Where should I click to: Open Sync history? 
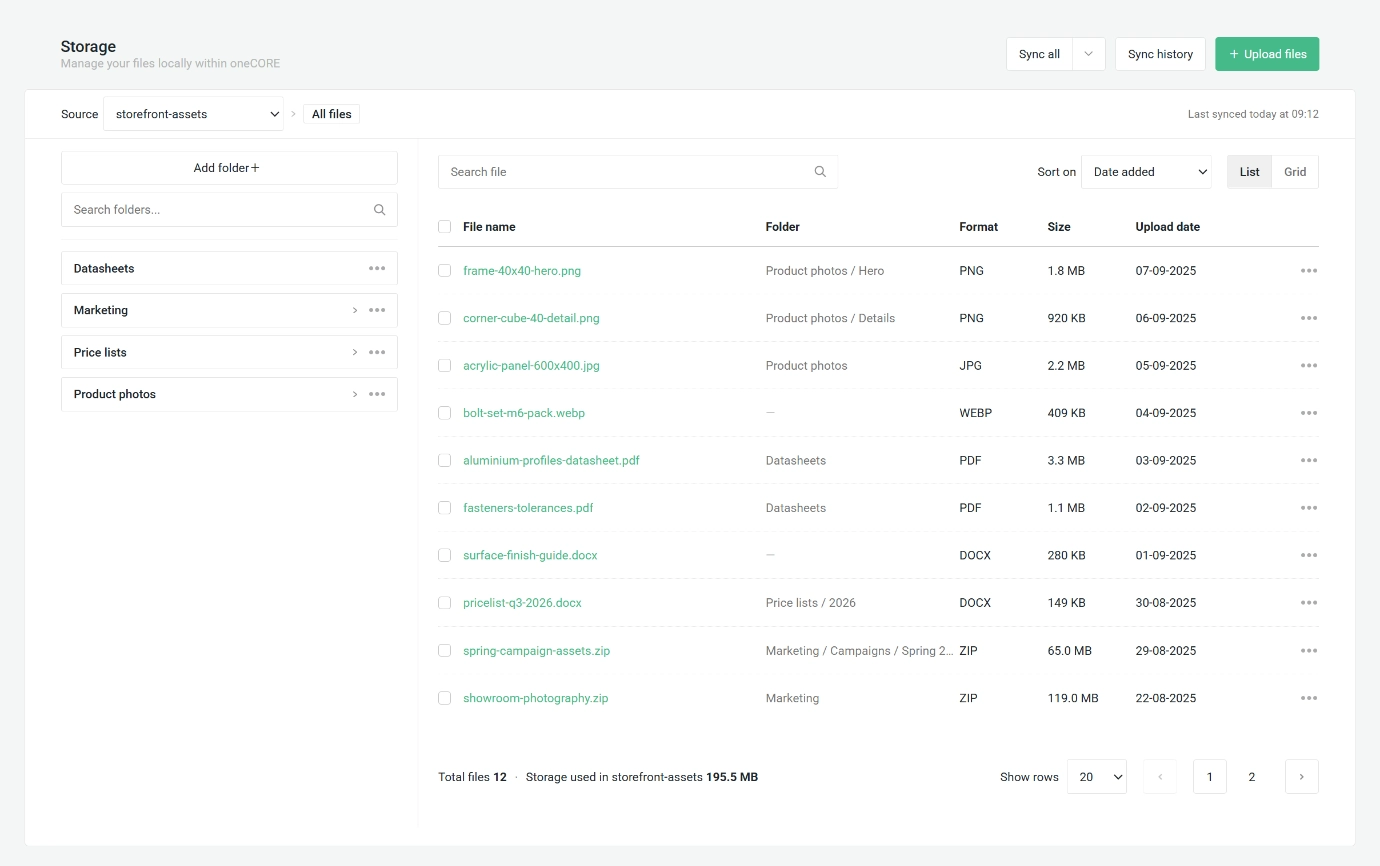pyautogui.click(x=1160, y=54)
